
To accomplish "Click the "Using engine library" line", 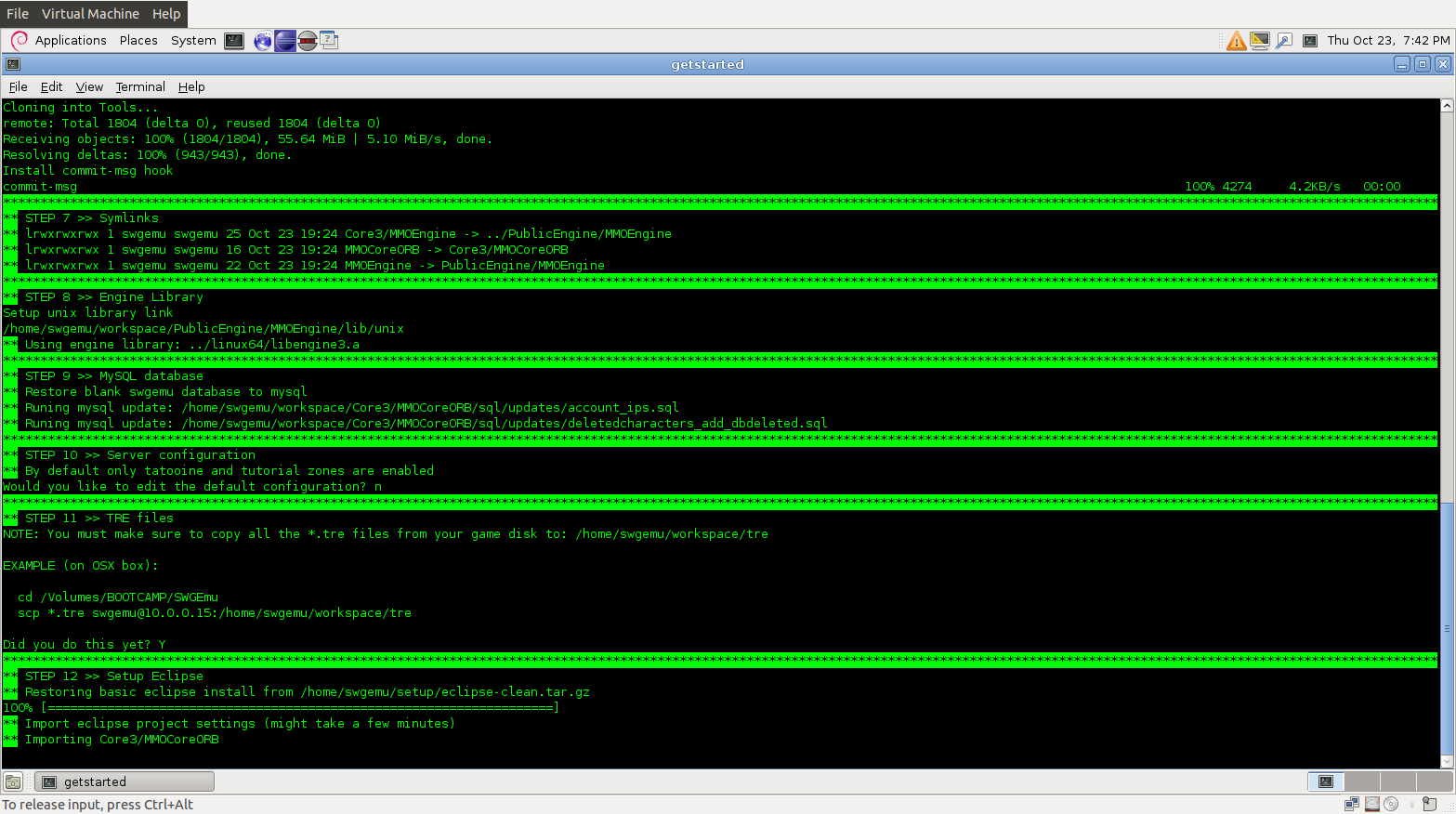I will pyautogui.click(x=192, y=345).
